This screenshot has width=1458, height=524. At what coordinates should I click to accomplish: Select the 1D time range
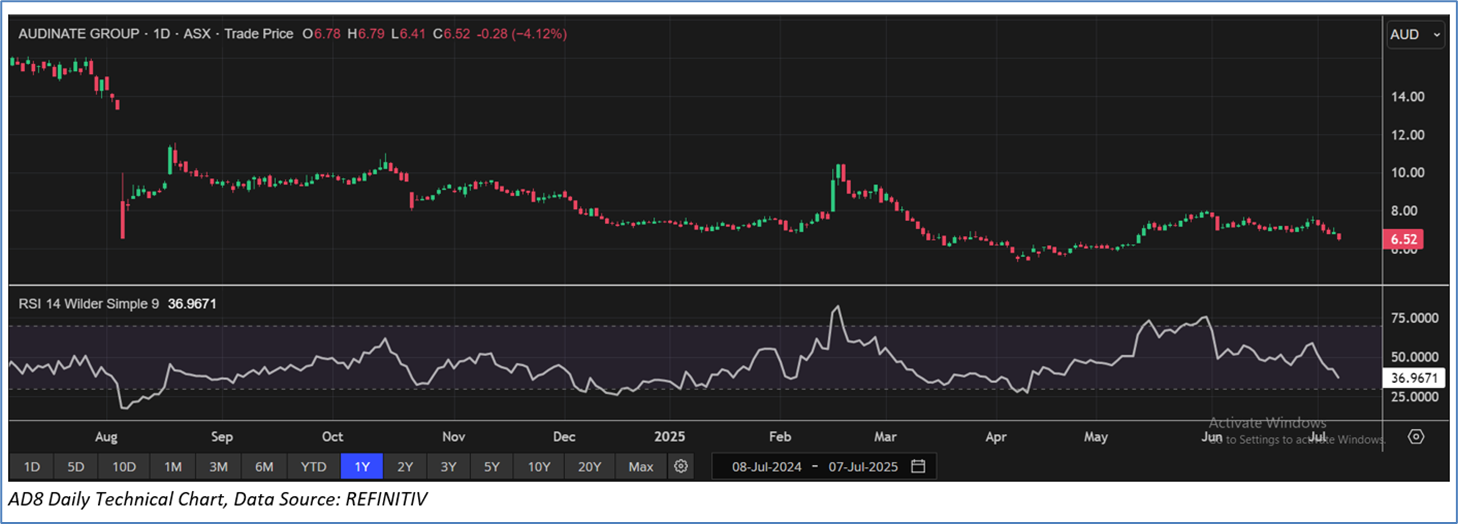tap(32, 466)
